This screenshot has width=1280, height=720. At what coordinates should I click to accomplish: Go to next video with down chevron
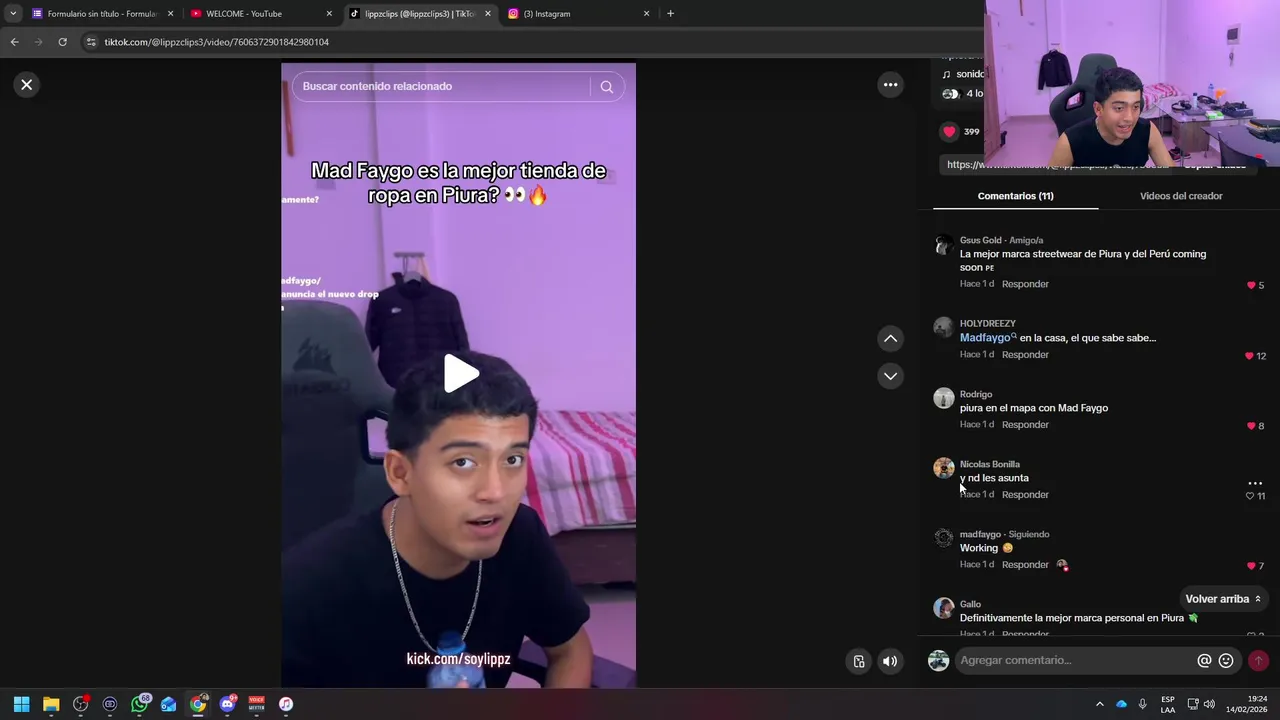pos(890,376)
